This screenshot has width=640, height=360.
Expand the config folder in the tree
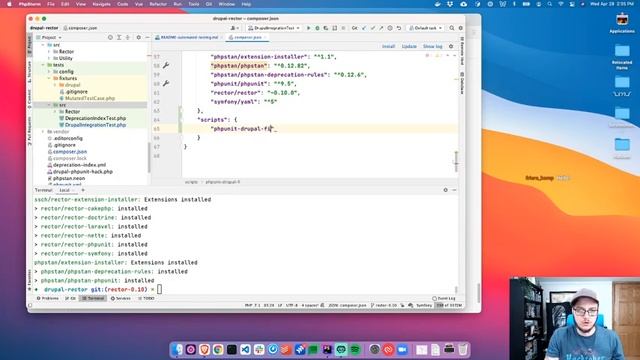[x=49, y=71]
